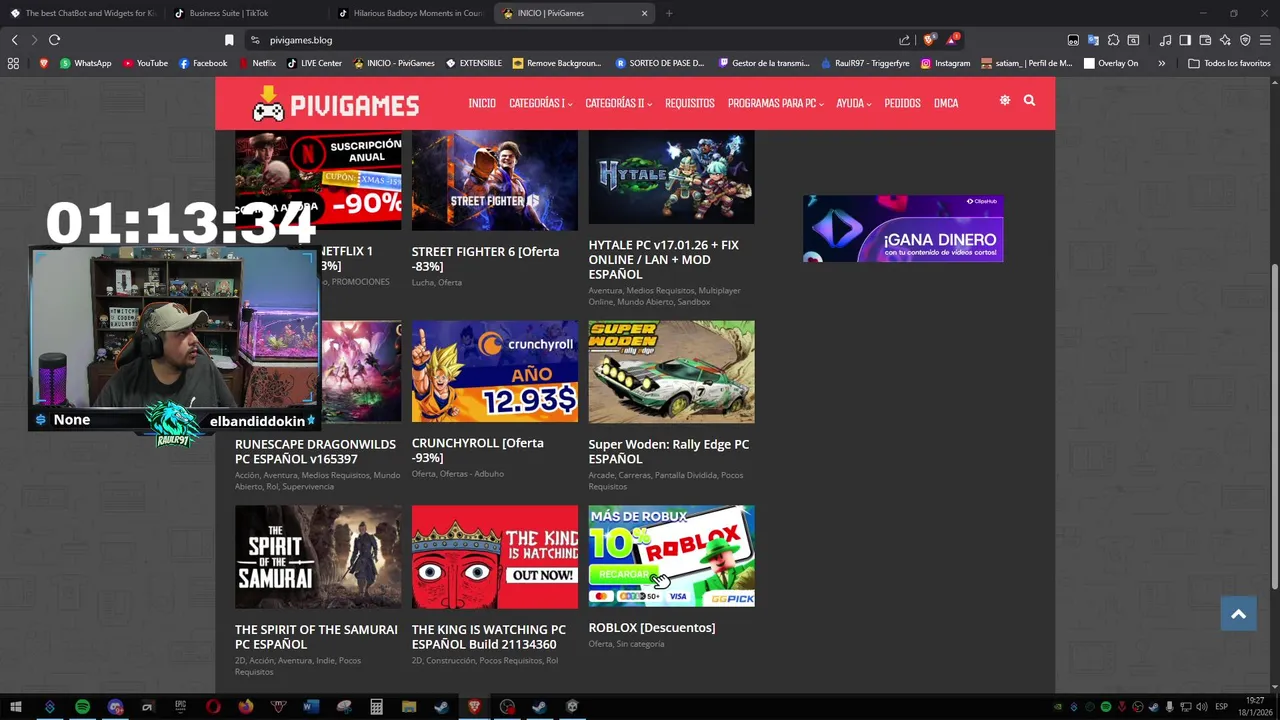This screenshot has height=720, width=1280.
Task: Open File Explorer in the taskbar
Action: (x=409, y=707)
